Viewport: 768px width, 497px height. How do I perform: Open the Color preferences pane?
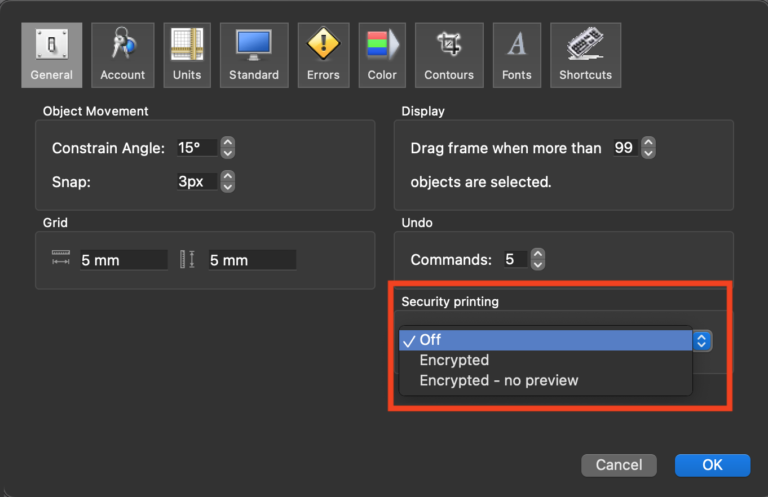click(382, 54)
